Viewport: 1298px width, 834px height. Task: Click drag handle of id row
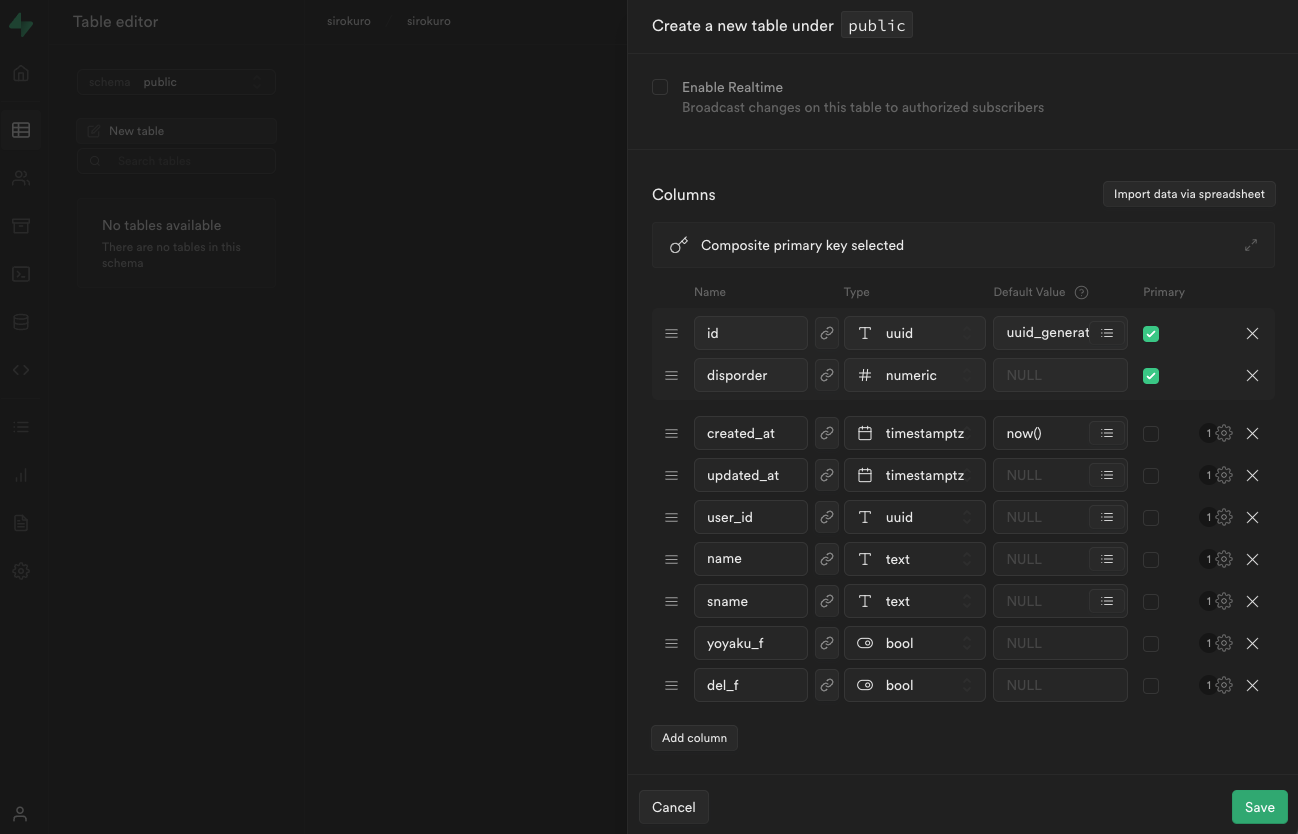pos(671,333)
